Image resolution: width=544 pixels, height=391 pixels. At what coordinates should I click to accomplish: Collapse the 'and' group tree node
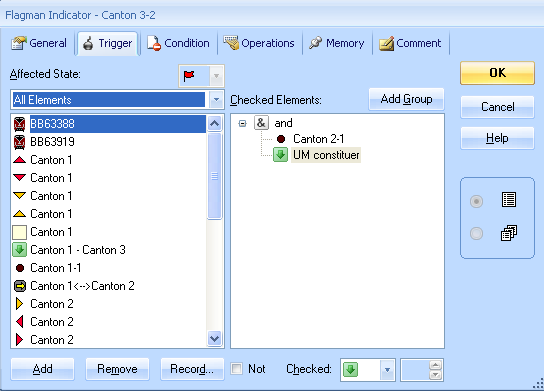[243, 123]
